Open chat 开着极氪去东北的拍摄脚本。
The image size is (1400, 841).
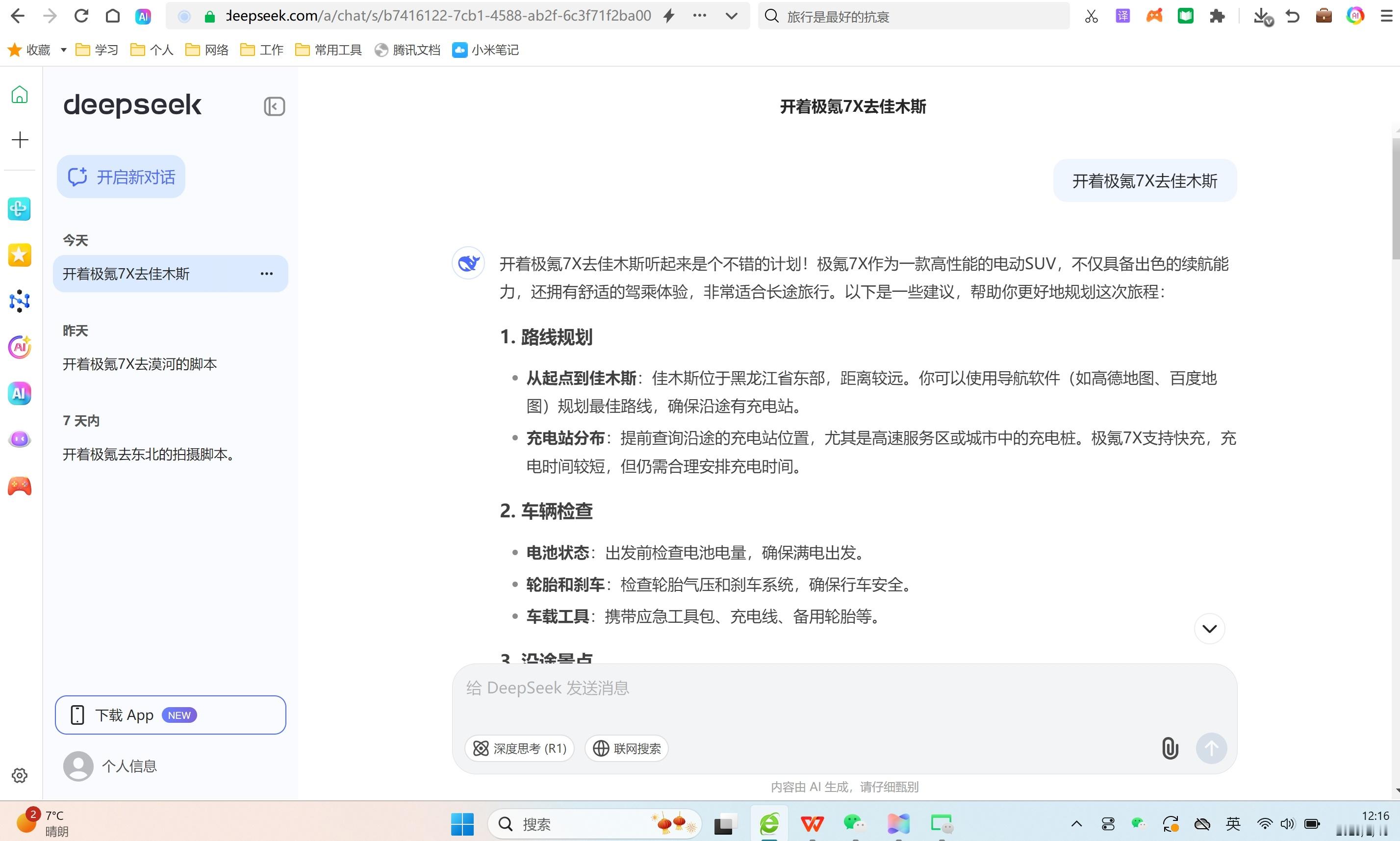tap(149, 454)
